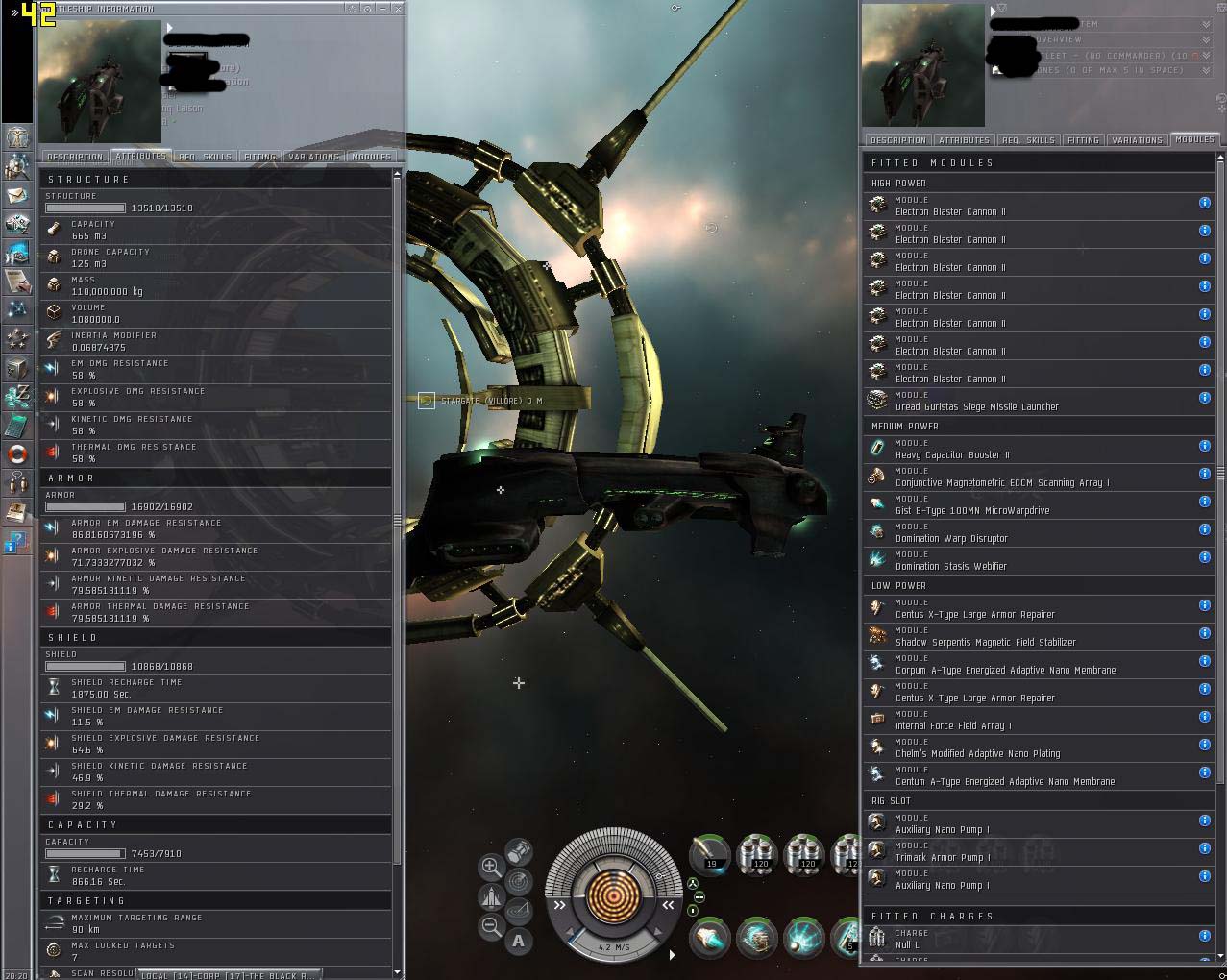The image size is (1227, 980).
Task: Open the Wallet Z icon in sidebar
Action: 17,396
